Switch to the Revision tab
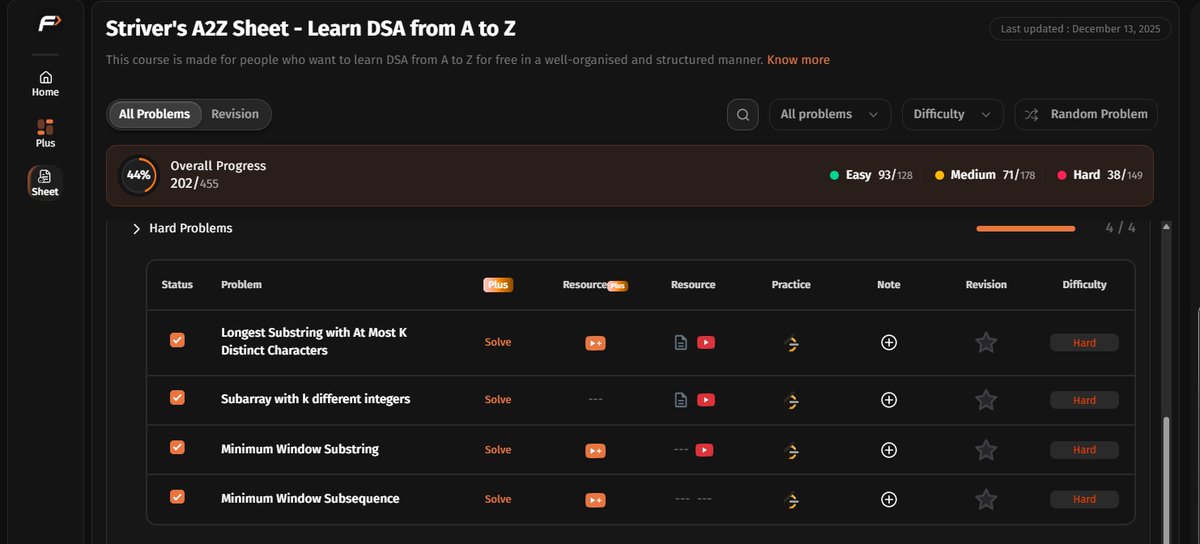The height and width of the screenshot is (544, 1200). point(235,114)
